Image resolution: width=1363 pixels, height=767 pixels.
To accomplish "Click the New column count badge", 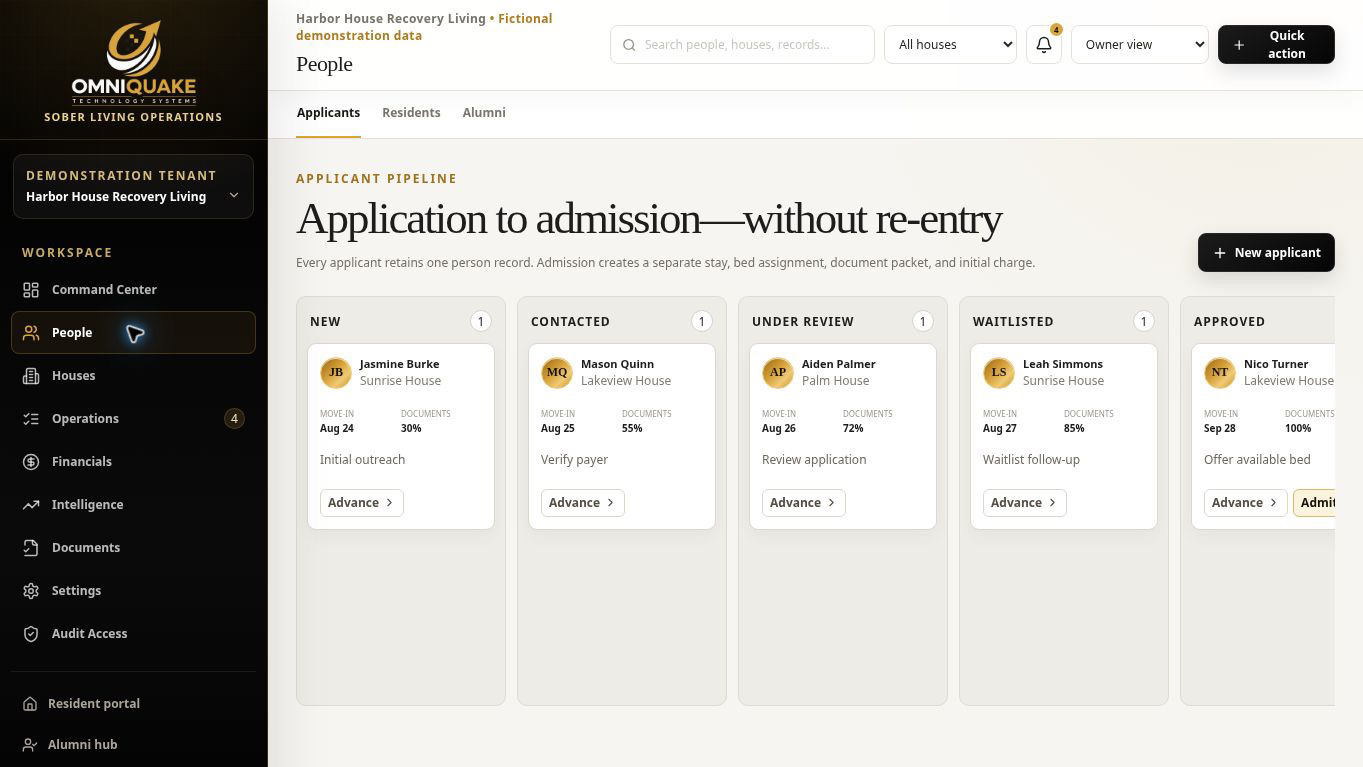I will pos(480,321).
